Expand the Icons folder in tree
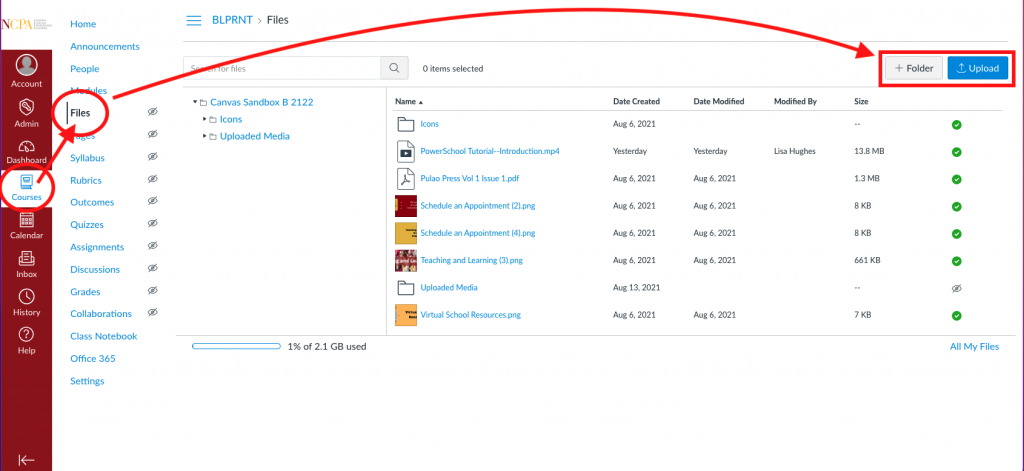Screen dimensions: 1024x471 (x=204, y=119)
